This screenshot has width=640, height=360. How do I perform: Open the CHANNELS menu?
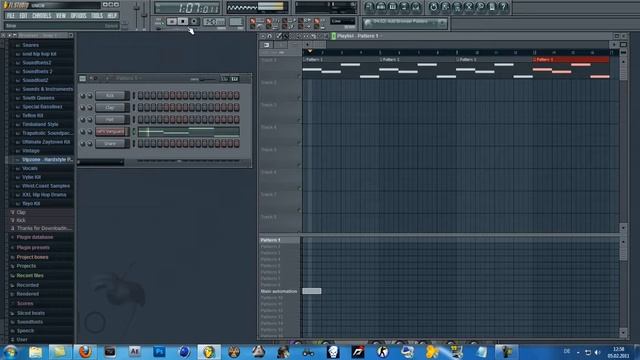tap(42, 16)
